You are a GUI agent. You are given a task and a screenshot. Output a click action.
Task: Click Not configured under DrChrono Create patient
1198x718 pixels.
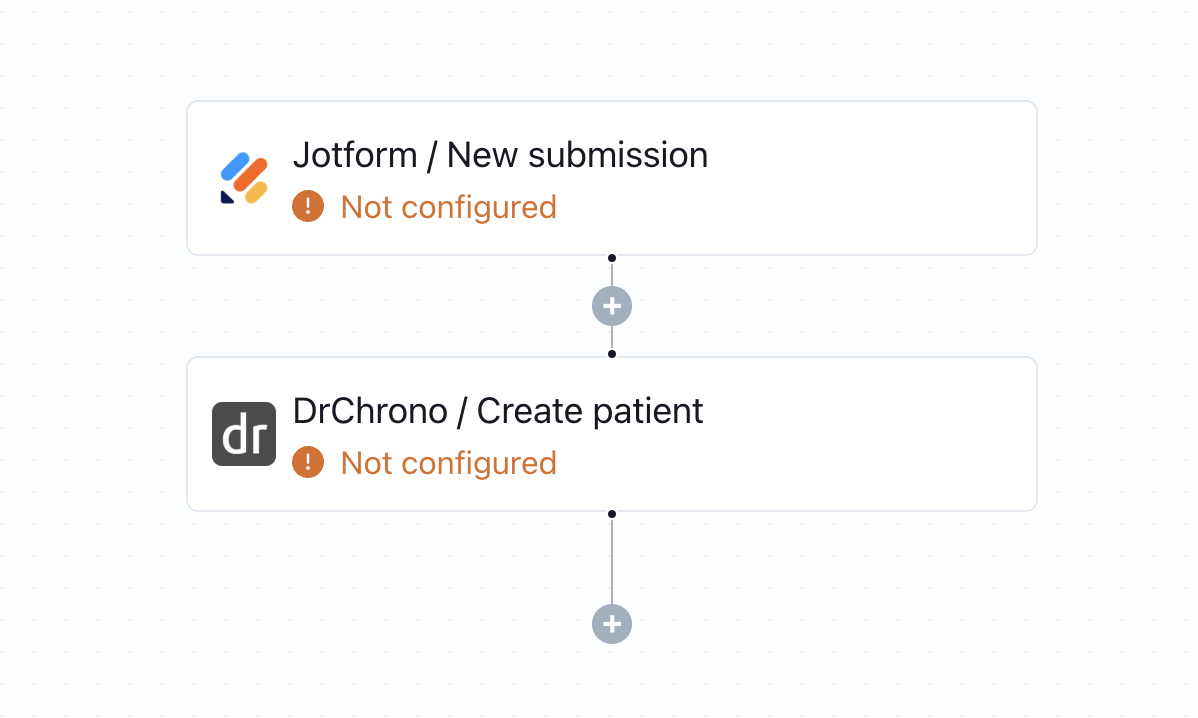pyautogui.click(x=448, y=463)
